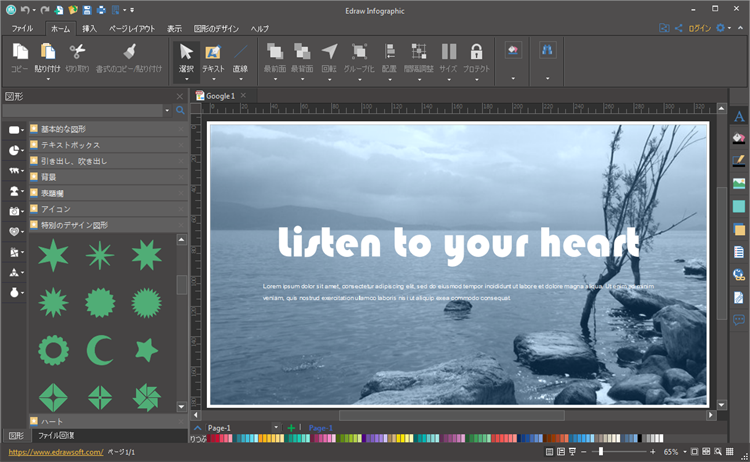750x462 pixels.
Task: Click the green plus add page icon
Action: [291, 428]
